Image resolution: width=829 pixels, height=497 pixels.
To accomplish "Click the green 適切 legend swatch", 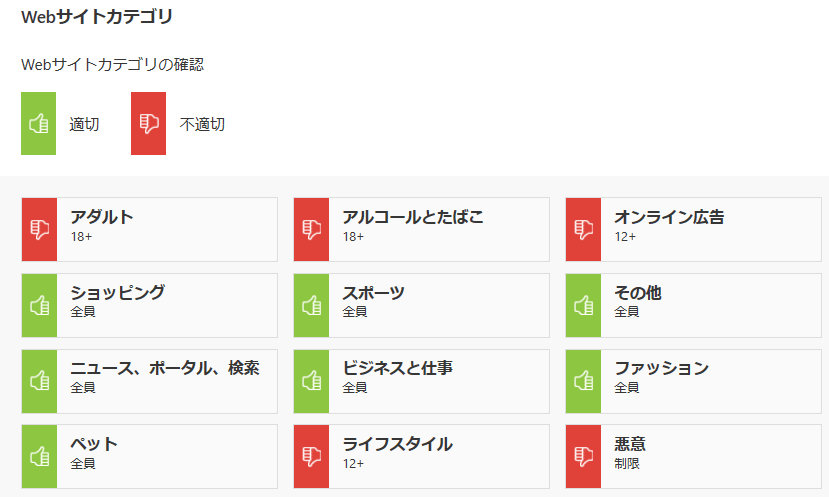I will pos(38,124).
